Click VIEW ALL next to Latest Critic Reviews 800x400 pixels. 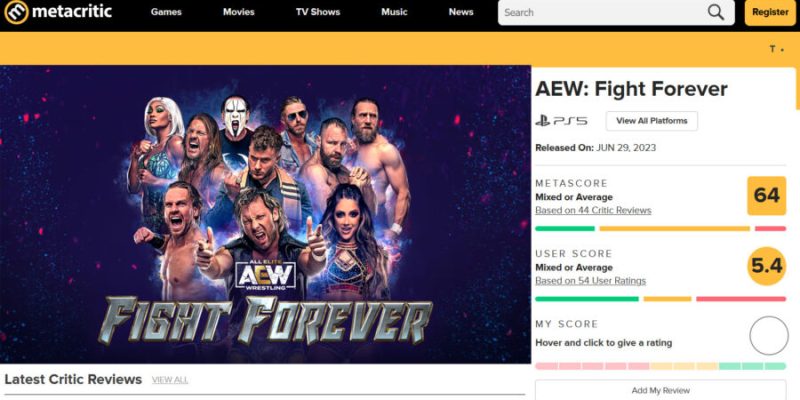click(x=170, y=380)
